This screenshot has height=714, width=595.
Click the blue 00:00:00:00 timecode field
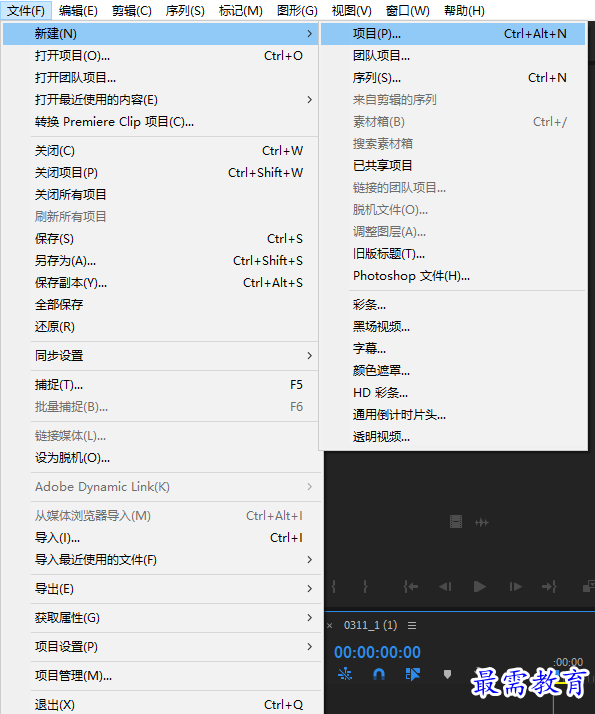pyautogui.click(x=377, y=652)
